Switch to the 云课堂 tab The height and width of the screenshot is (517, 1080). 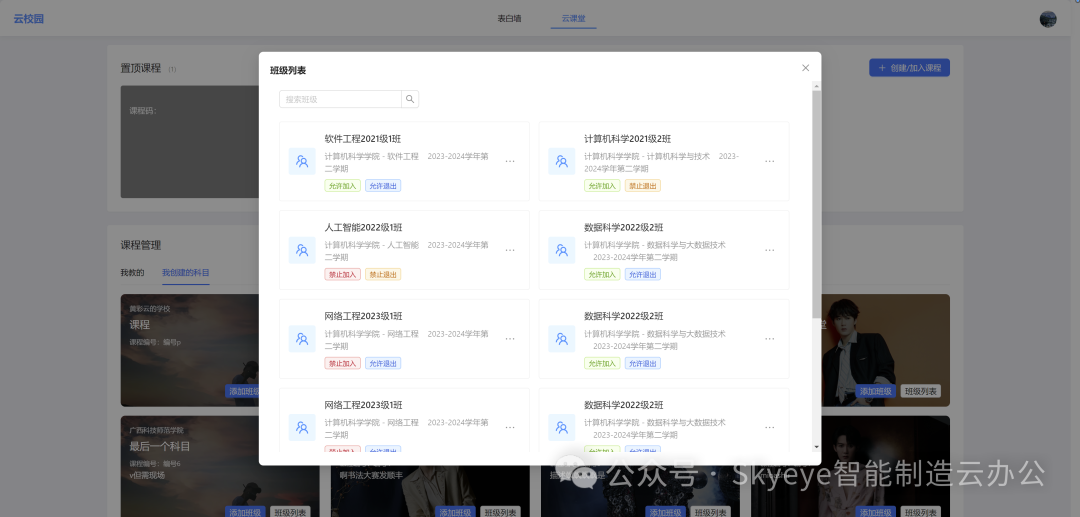[x=573, y=19]
